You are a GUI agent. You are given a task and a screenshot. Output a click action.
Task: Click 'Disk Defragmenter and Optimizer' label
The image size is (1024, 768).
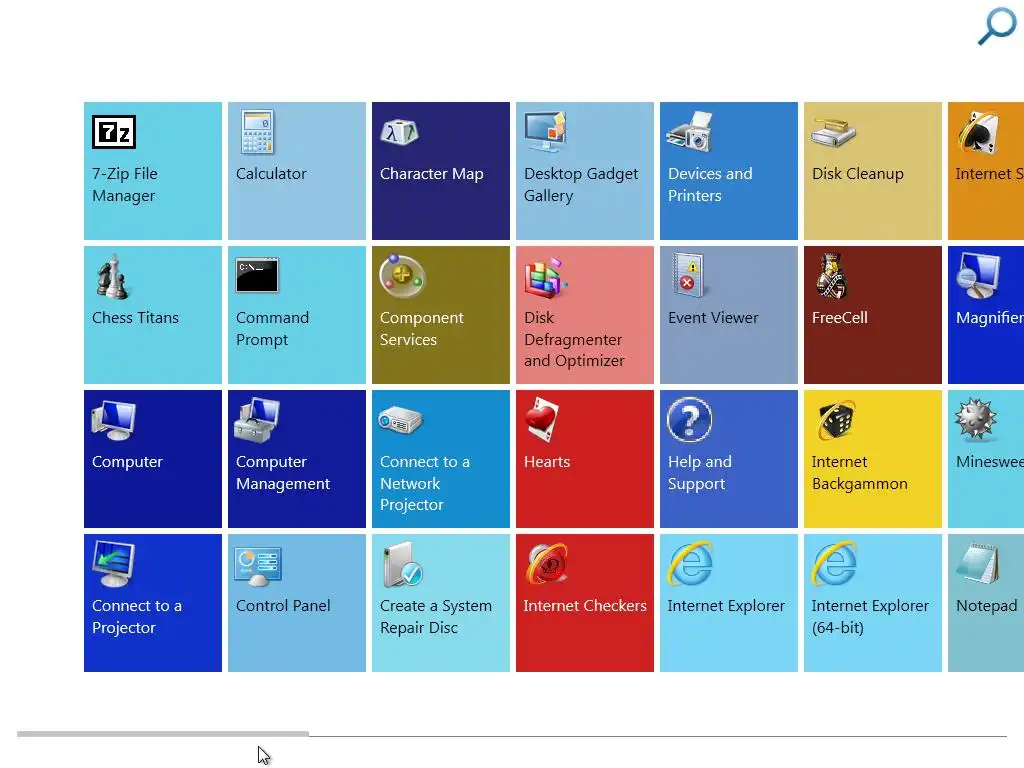[x=574, y=339]
